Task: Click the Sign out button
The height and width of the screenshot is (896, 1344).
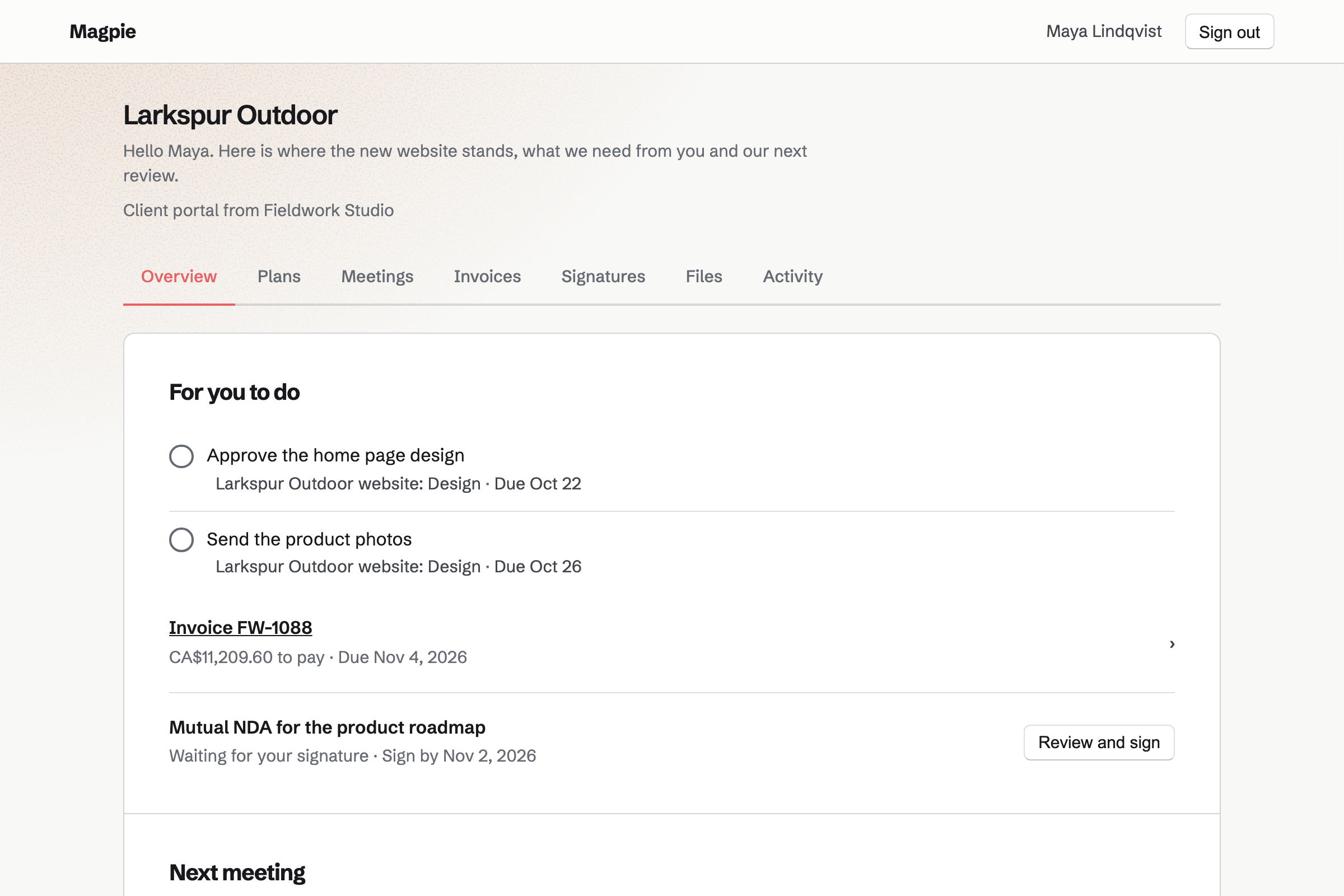Action: pos(1229,32)
